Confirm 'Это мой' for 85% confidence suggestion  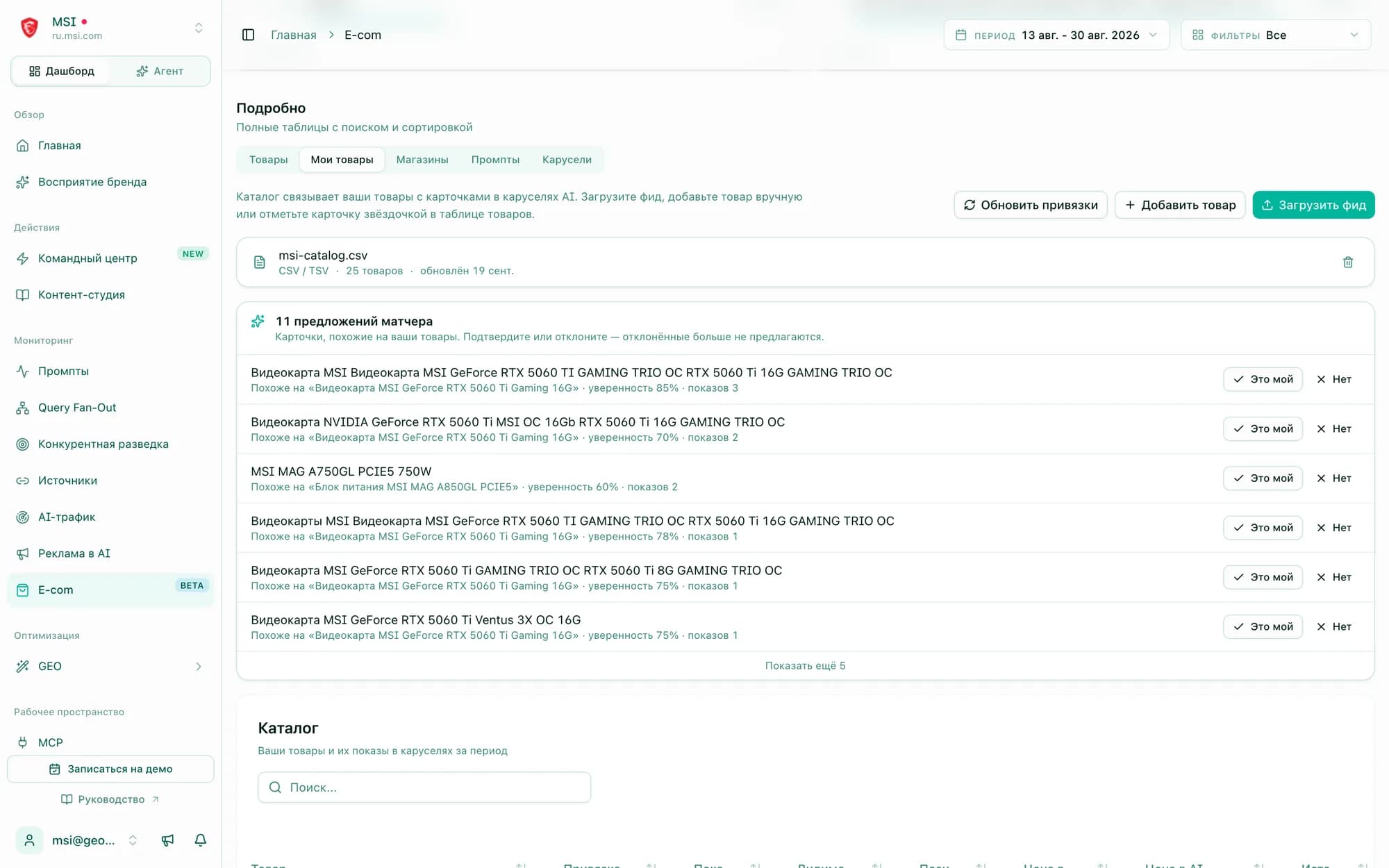click(1263, 379)
